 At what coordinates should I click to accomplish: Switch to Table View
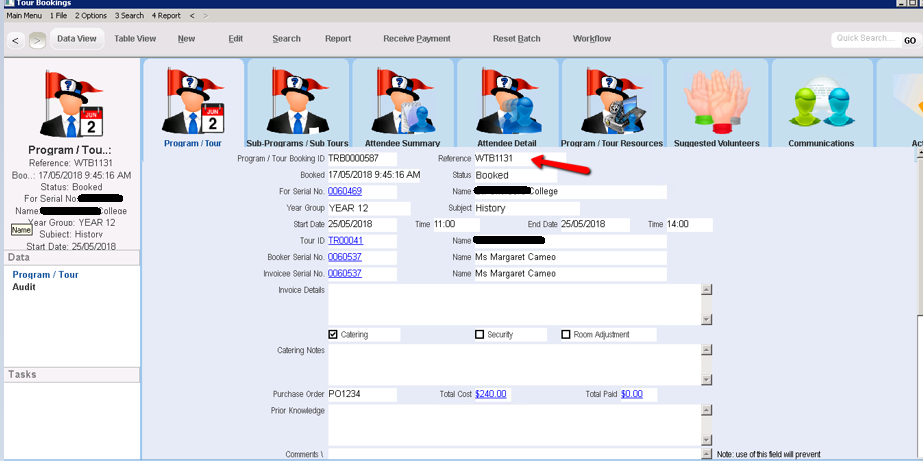pyautogui.click(x=135, y=39)
